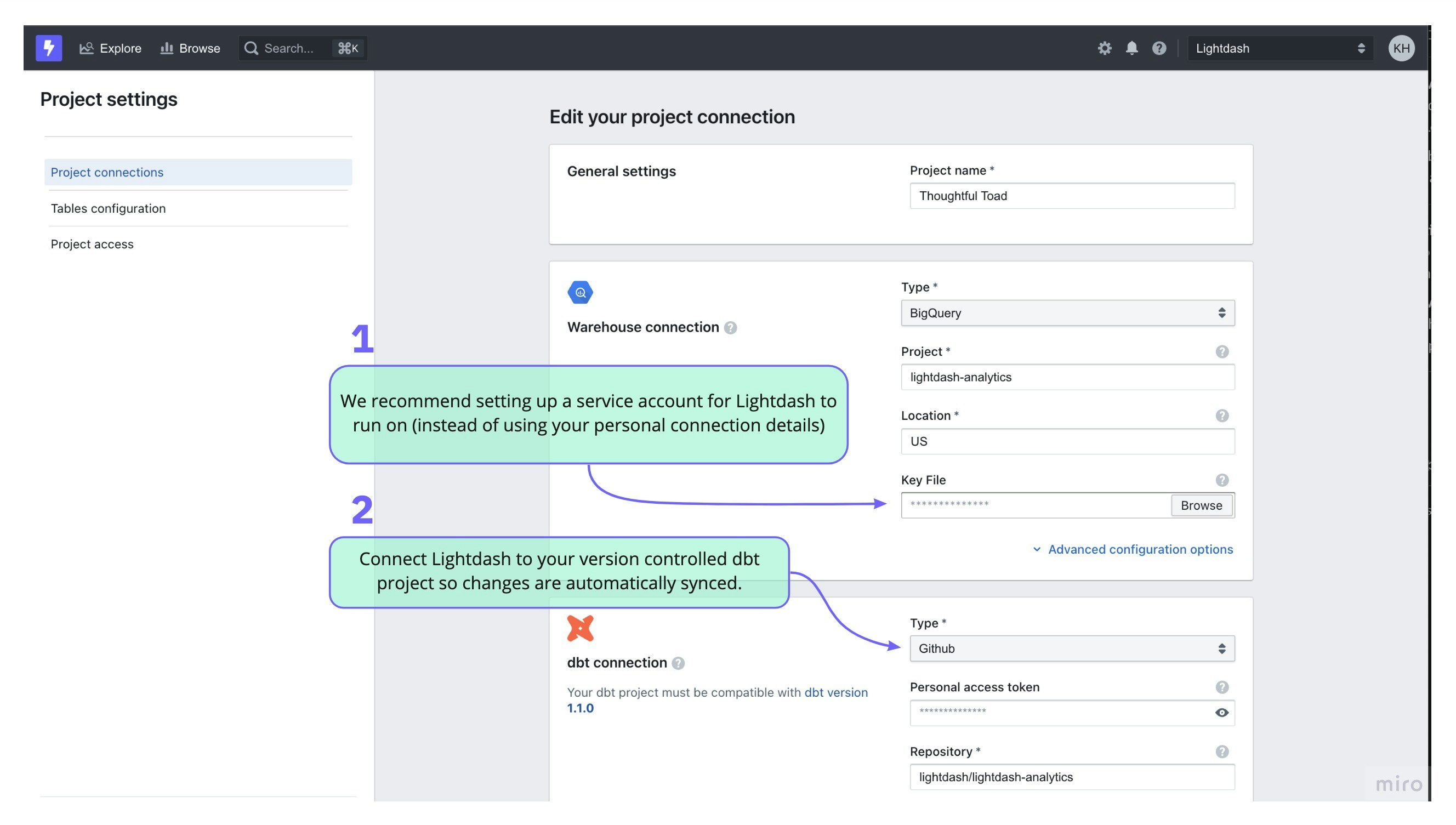Select Project access in sidebar
This screenshot has height=825, width=1456.
coord(92,243)
